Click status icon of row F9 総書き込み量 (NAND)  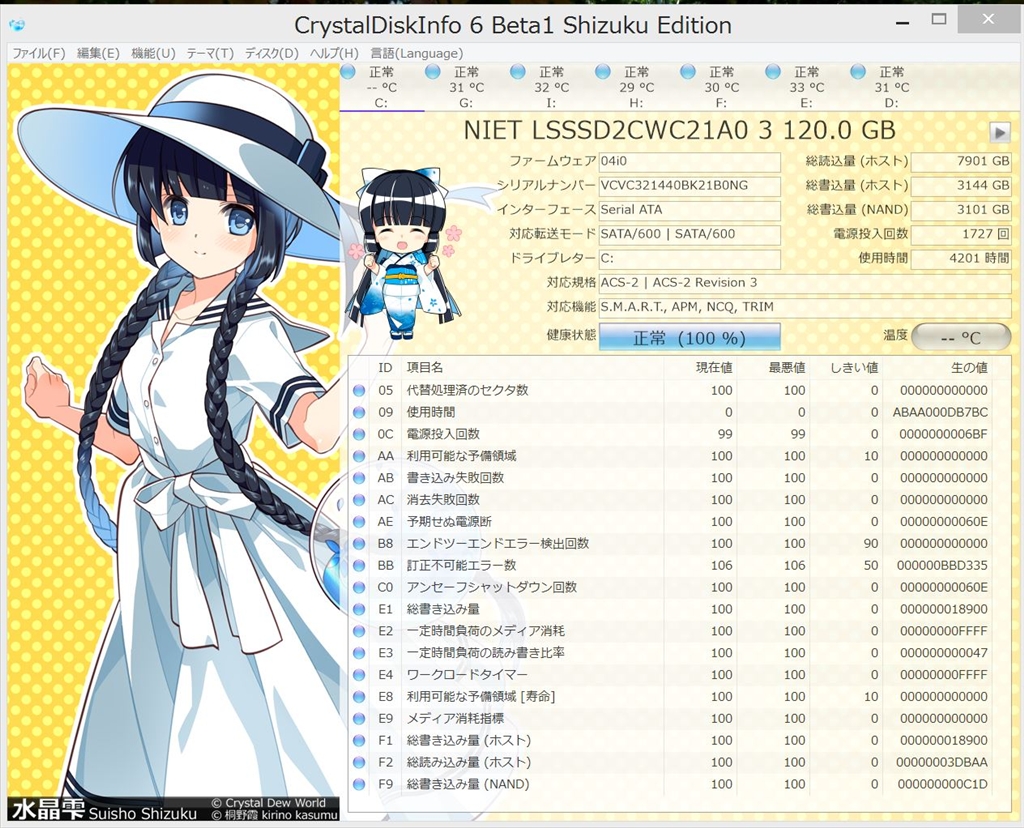click(359, 784)
